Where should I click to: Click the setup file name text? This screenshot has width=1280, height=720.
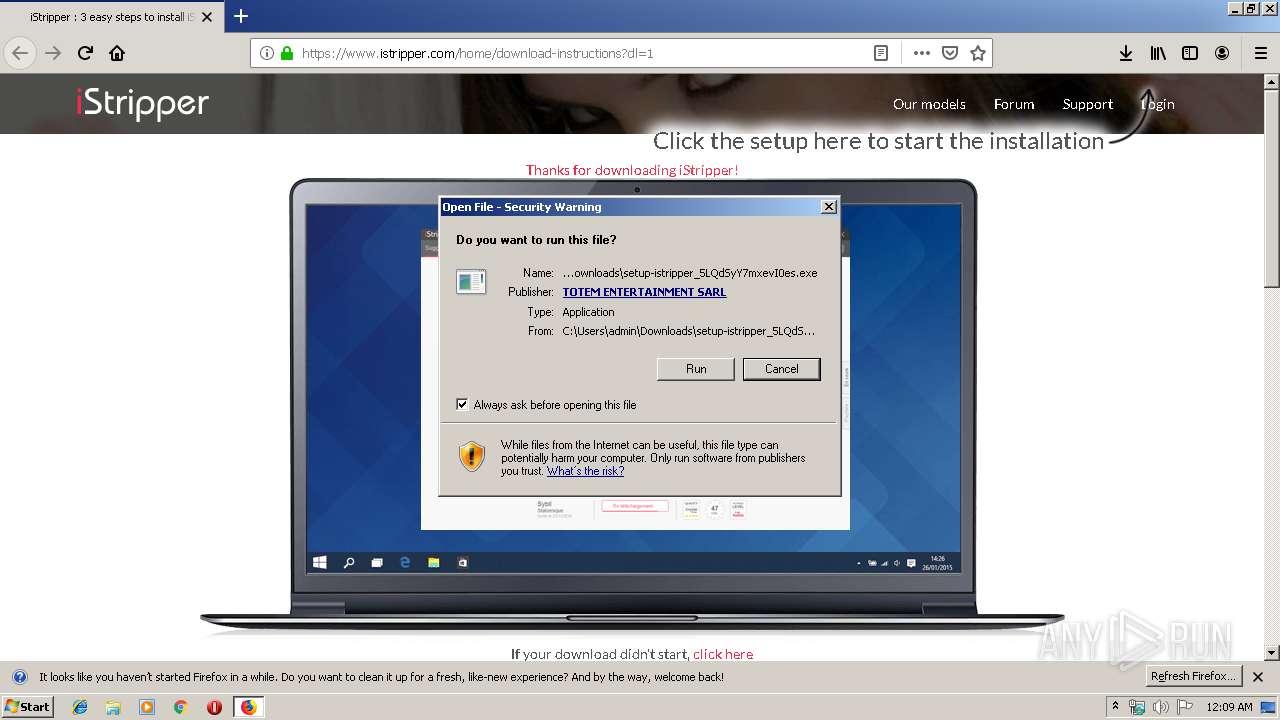point(690,272)
